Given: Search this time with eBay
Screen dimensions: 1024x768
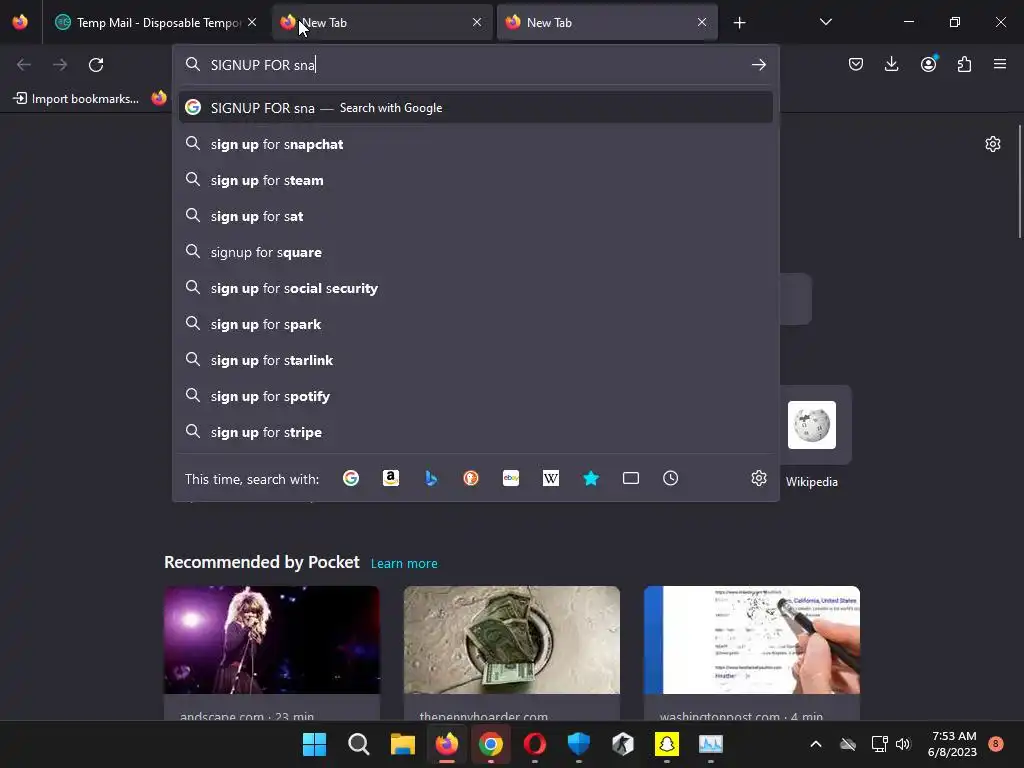Looking at the screenshot, I should coord(511,479).
